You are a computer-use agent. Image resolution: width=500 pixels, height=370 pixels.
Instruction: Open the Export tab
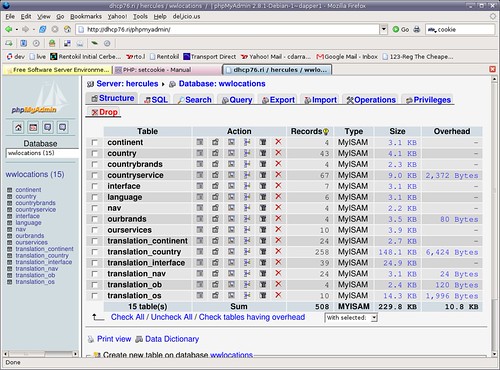coord(278,100)
